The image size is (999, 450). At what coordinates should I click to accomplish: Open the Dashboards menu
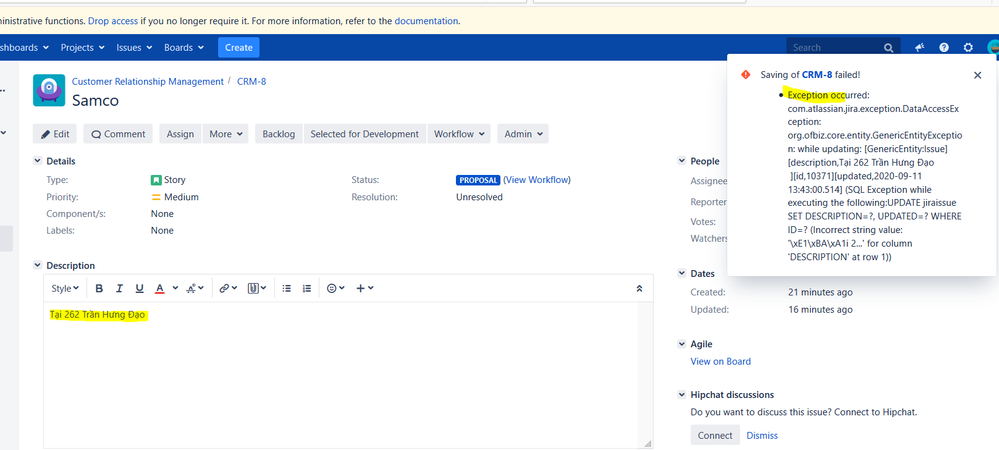coord(24,47)
